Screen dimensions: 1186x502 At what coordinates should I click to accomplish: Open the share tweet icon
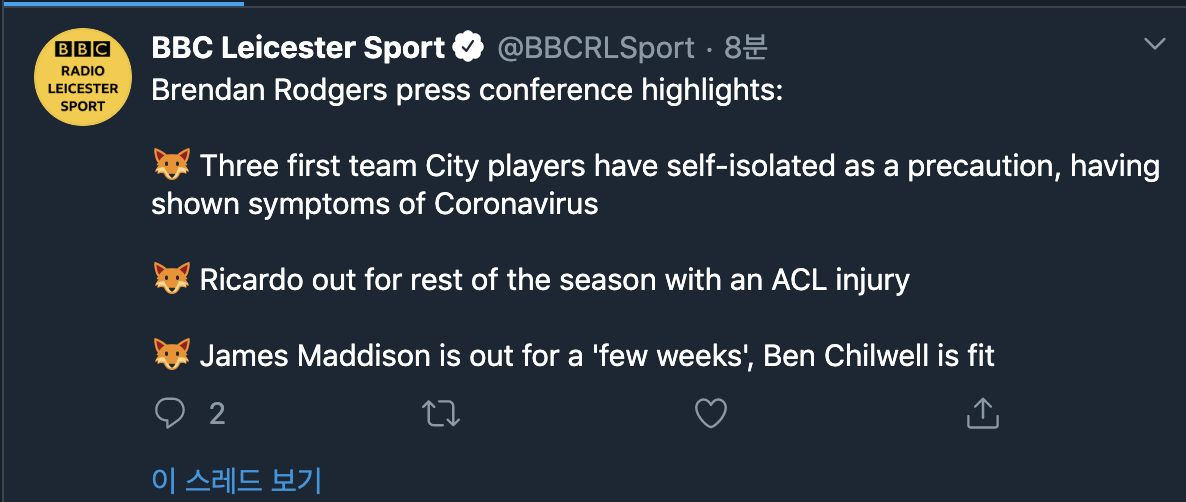[x=982, y=412]
